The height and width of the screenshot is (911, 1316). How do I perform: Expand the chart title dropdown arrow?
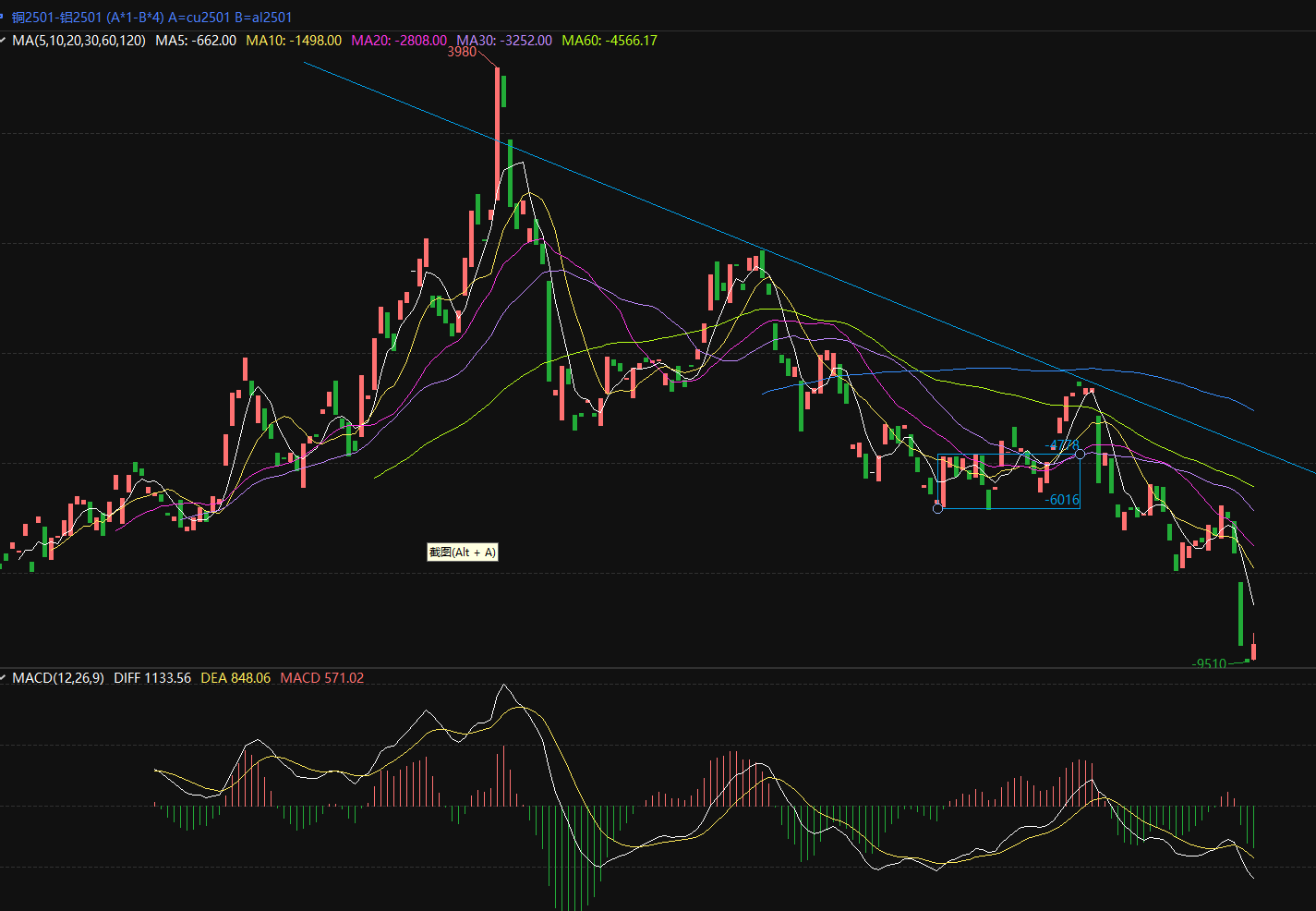pyautogui.click(x=3, y=17)
